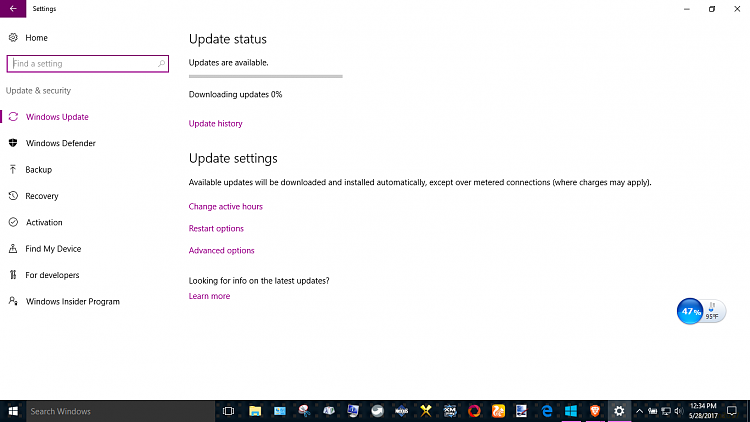750x422 pixels.
Task: Click the Backup upload arrow icon
Action: point(13,169)
